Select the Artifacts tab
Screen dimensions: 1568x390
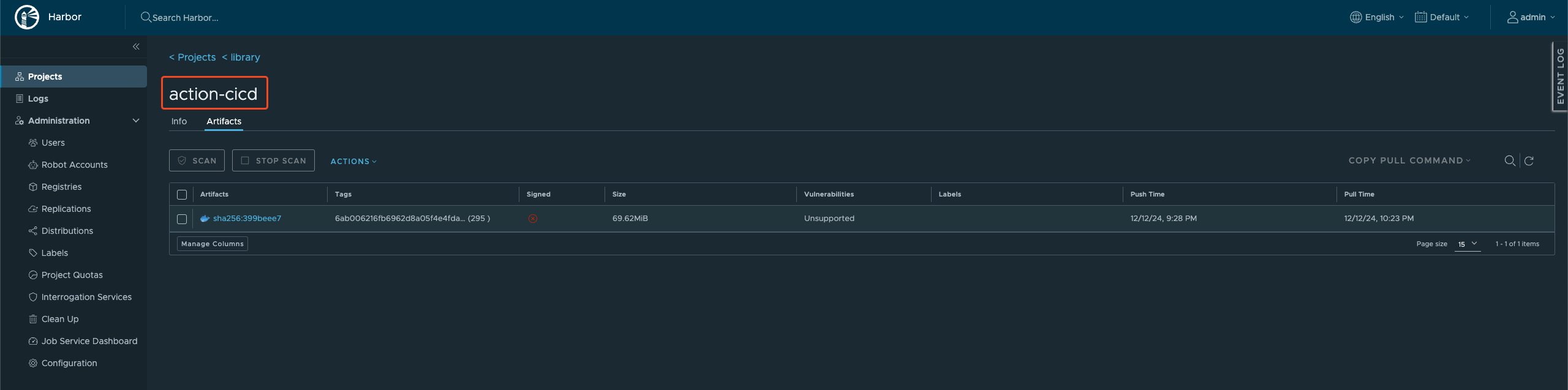(x=224, y=121)
